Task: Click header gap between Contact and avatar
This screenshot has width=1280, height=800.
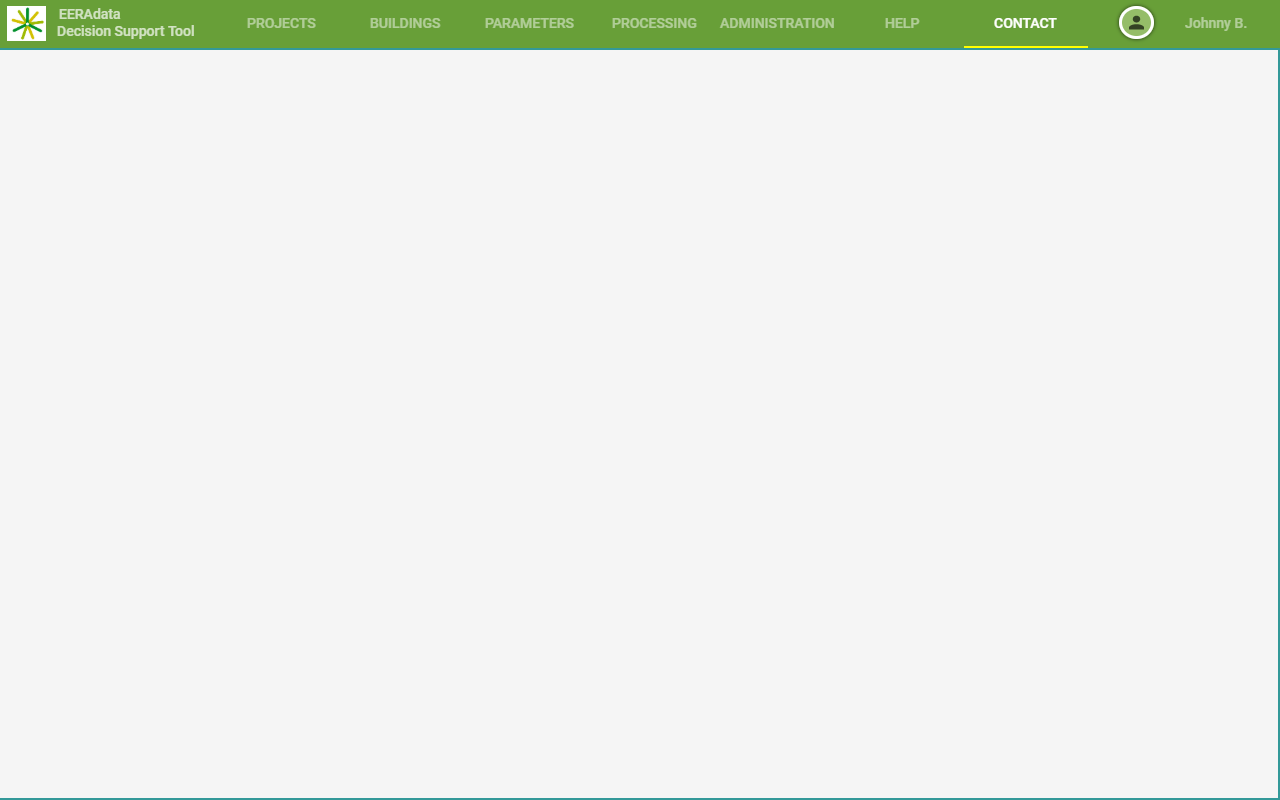Action: pyautogui.click(x=1103, y=23)
